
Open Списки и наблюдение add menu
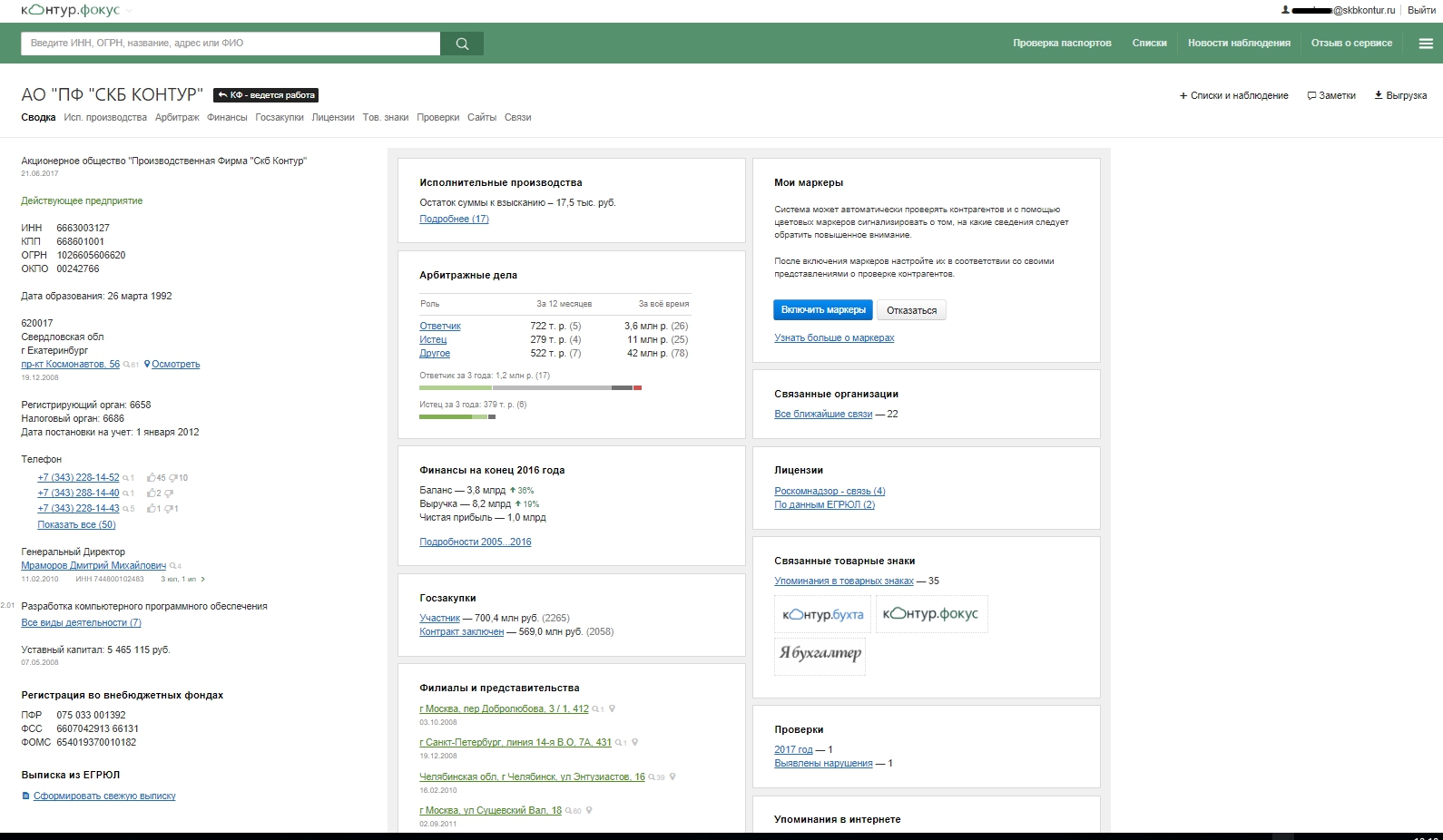(x=1233, y=95)
